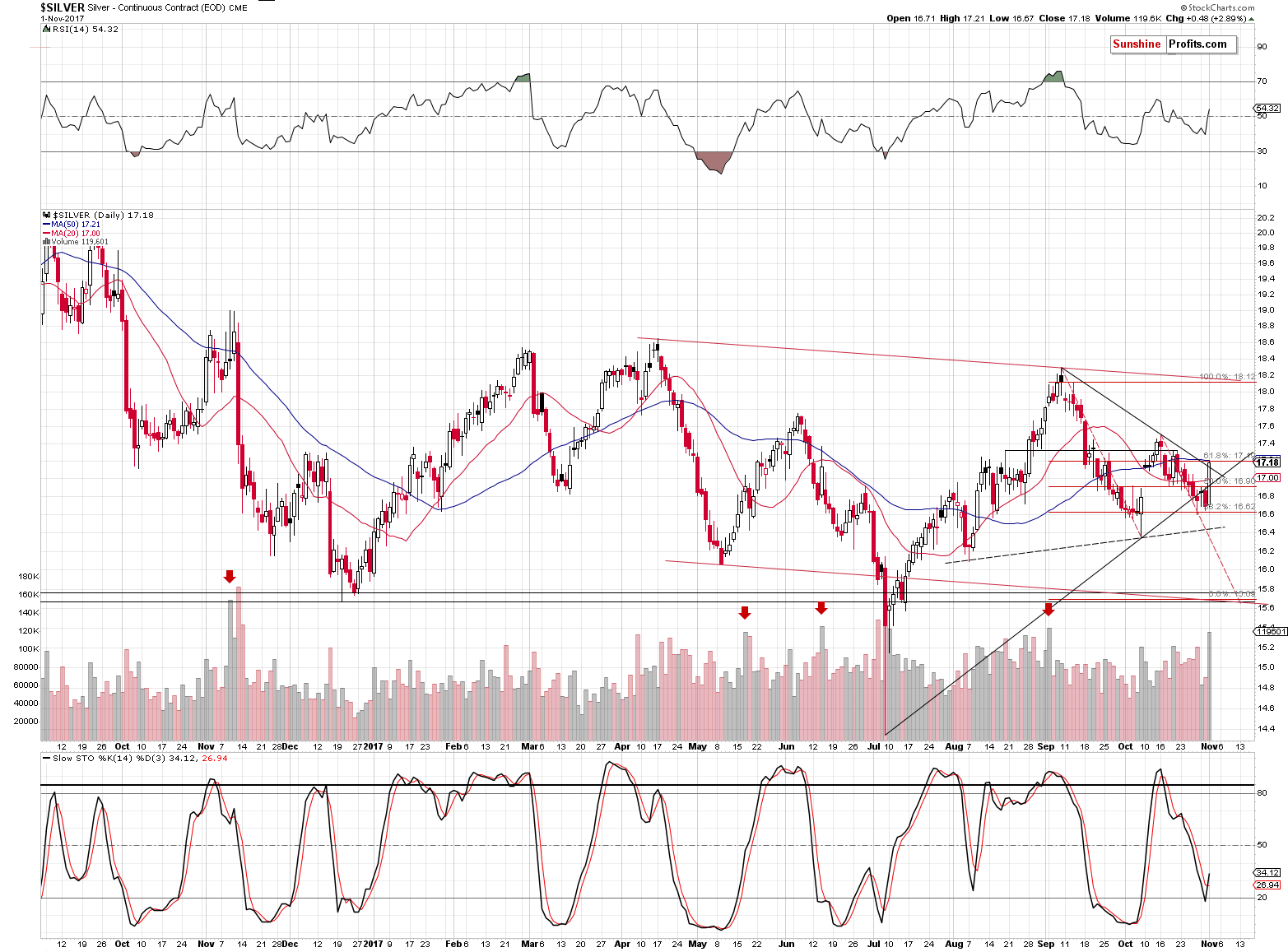Click the 119601 volume value tag
The image size is (1288, 952).
[x=1272, y=632]
